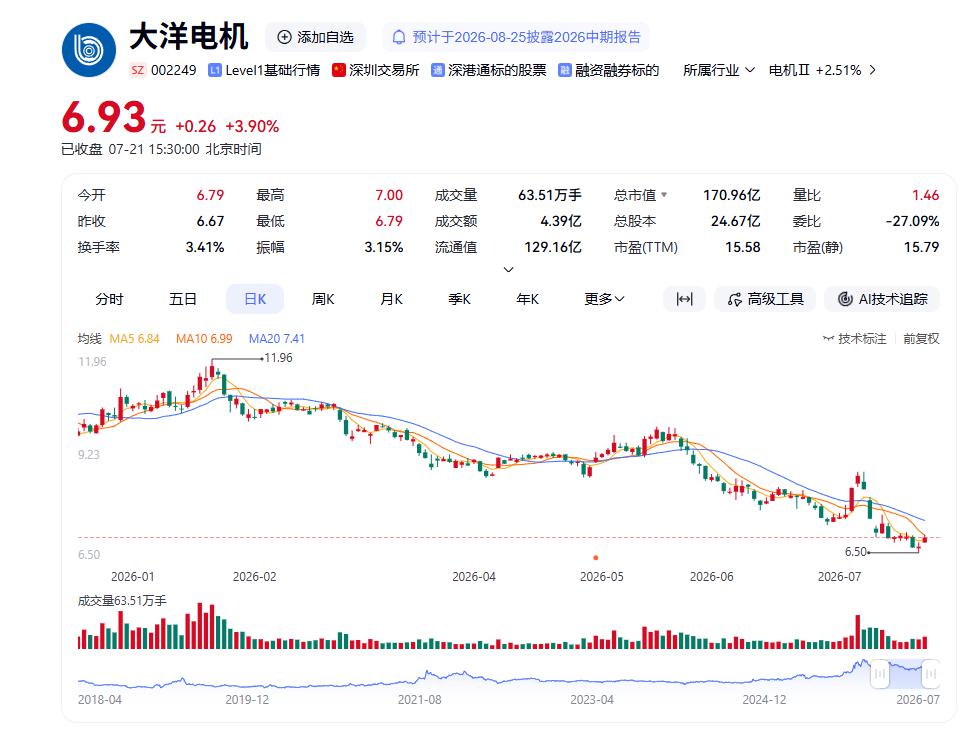The image size is (969, 735).
Task: Open the 2026中期报告 disclosure reminder
Action: coord(516,37)
